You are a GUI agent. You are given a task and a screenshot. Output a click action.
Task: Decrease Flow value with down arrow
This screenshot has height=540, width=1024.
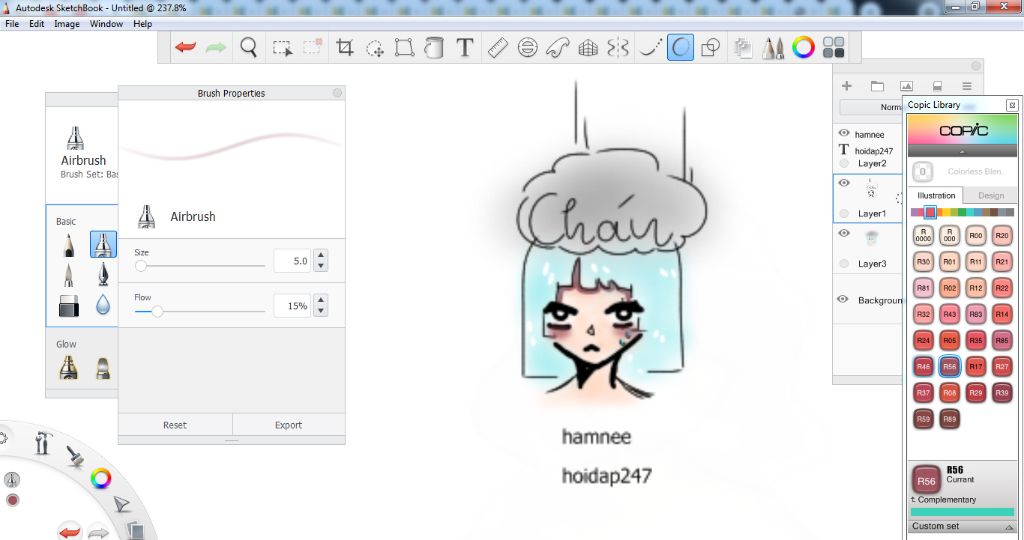[321, 311]
